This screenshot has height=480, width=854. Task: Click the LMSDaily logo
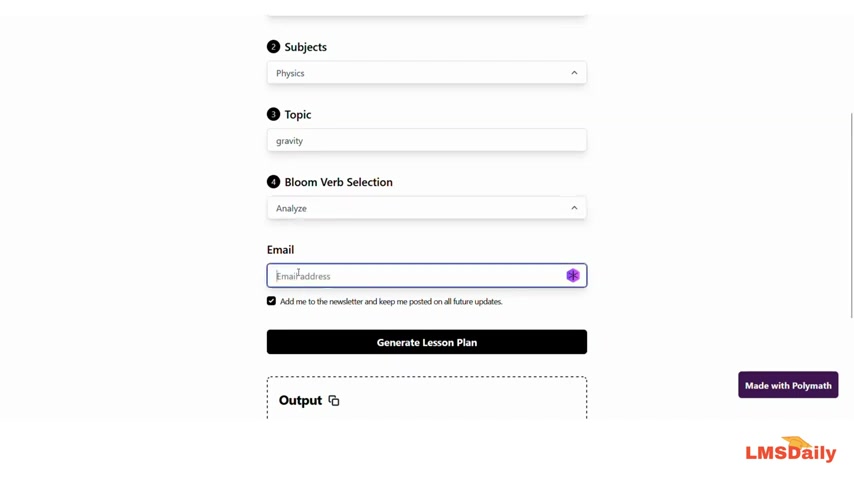click(x=790, y=449)
